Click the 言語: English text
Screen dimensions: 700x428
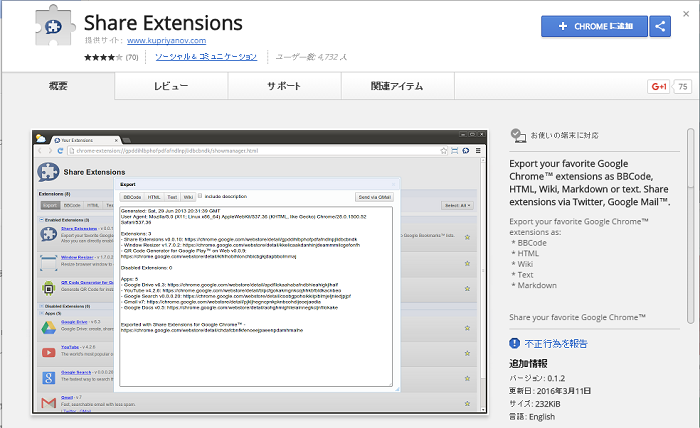[532, 417]
